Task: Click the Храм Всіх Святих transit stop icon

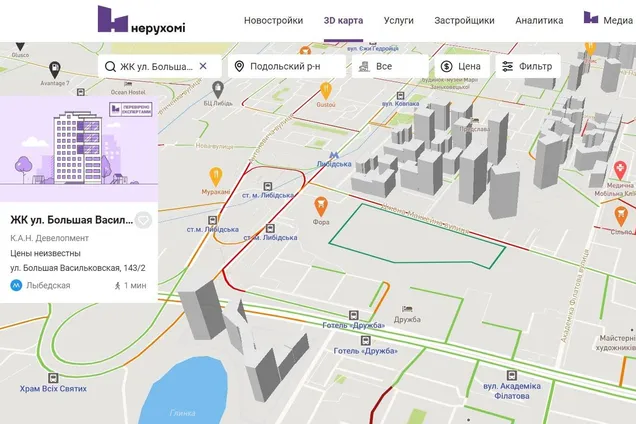Action: 54,378
